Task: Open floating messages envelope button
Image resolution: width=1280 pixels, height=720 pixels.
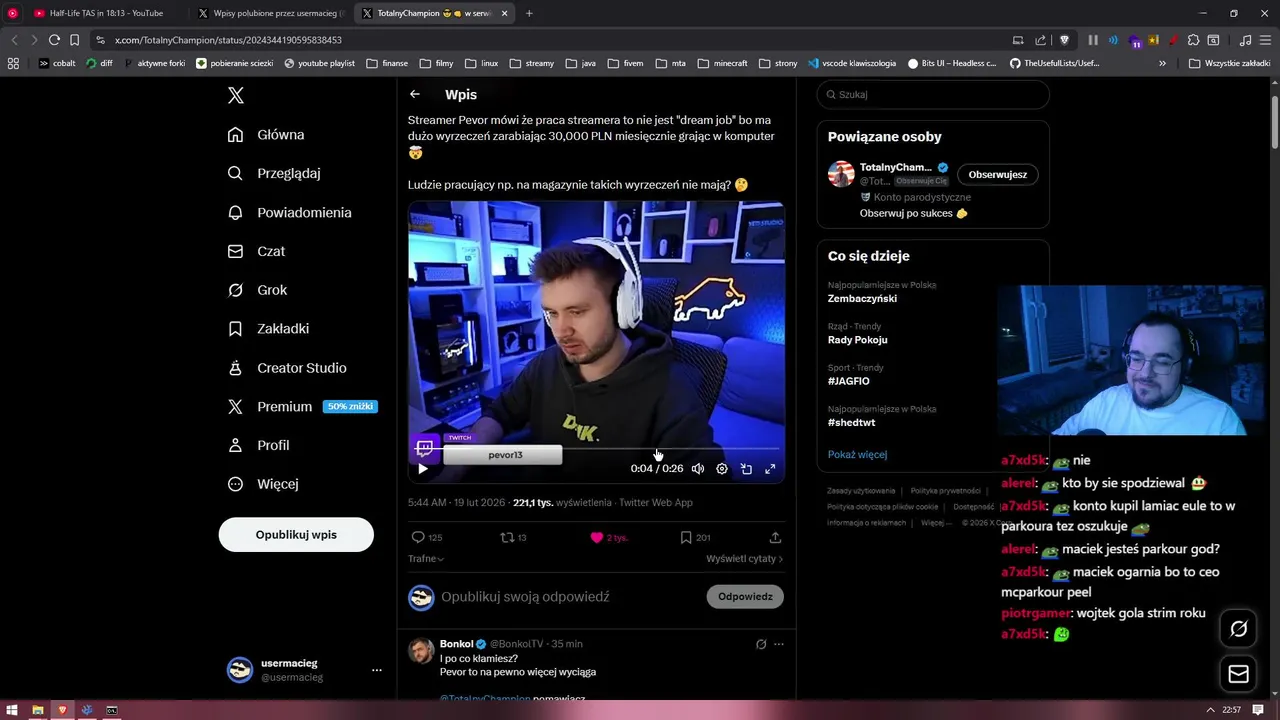Action: pyautogui.click(x=1238, y=674)
